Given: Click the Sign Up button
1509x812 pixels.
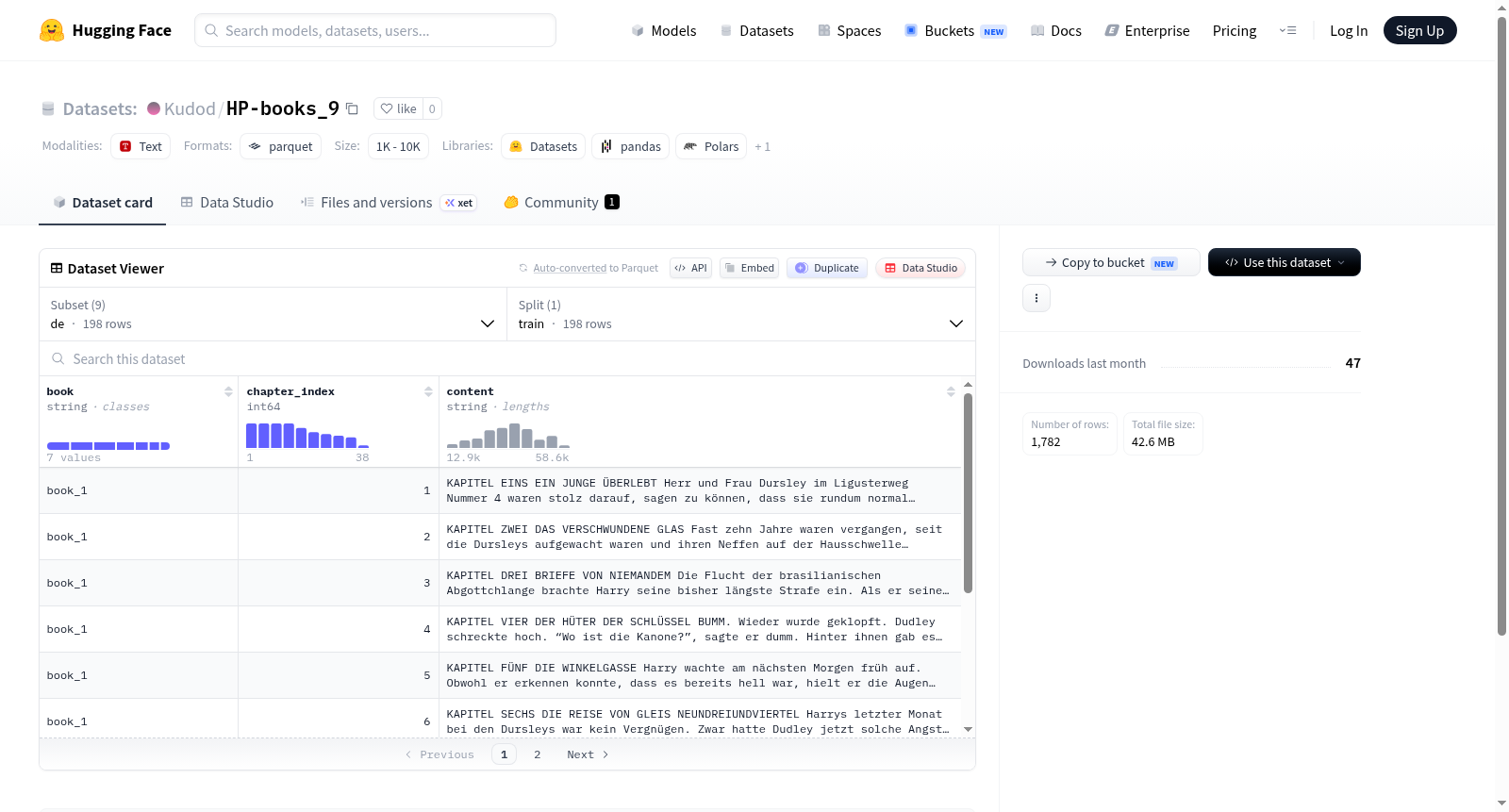Looking at the screenshot, I should 1419,30.
